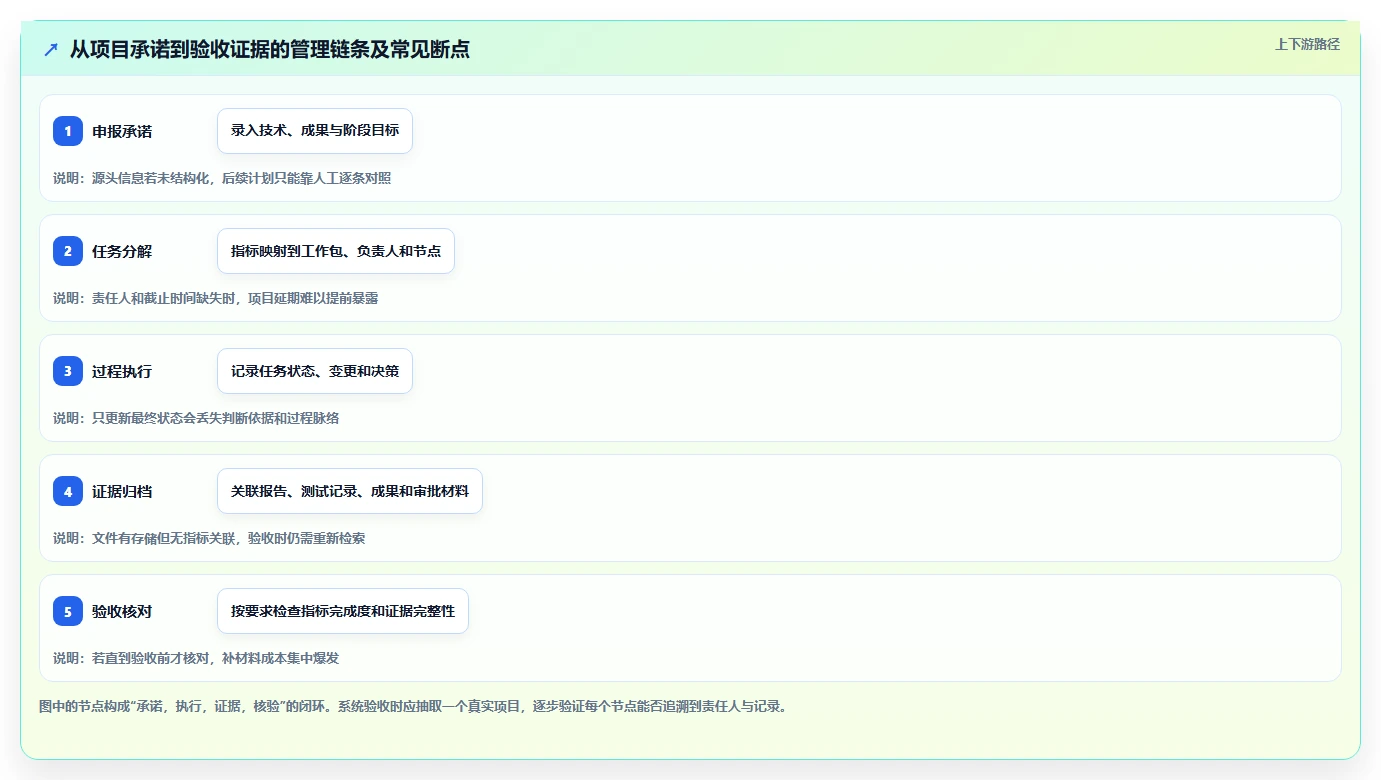1381x780 pixels.
Task: Click step number 3 badge
Action: [x=68, y=371]
